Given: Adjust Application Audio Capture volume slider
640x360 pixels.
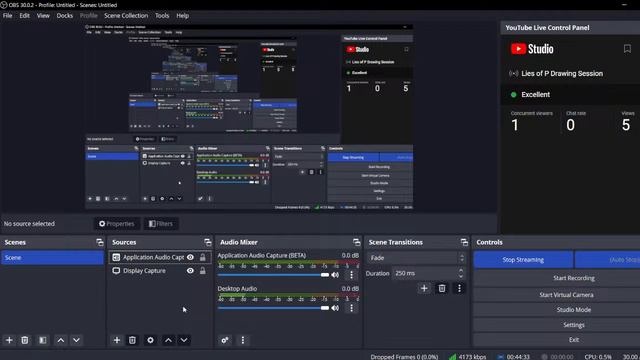Looking at the screenshot, I should [x=273, y=275].
